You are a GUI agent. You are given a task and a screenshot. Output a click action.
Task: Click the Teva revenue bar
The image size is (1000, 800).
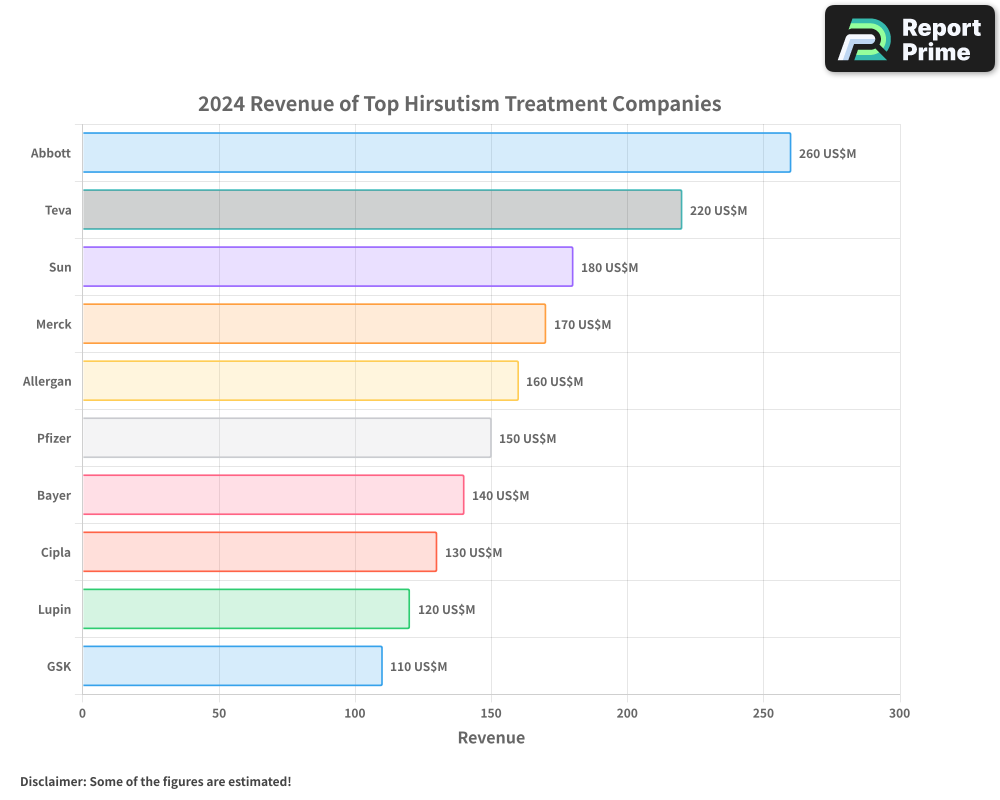[380, 210]
